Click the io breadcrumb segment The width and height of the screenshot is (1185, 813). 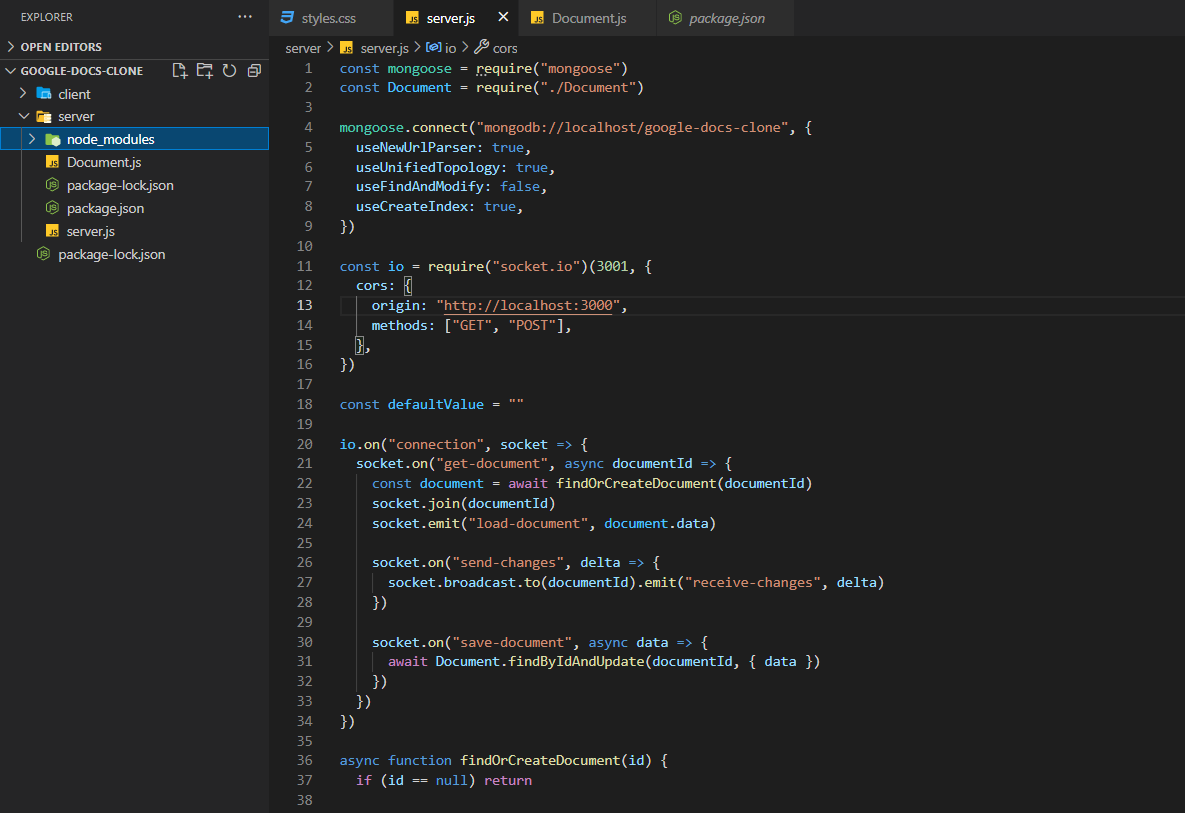click(x=450, y=48)
